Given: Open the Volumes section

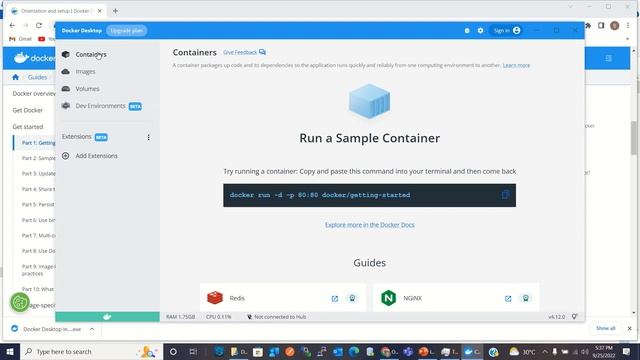Looking at the screenshot, I should coord(87,89).
